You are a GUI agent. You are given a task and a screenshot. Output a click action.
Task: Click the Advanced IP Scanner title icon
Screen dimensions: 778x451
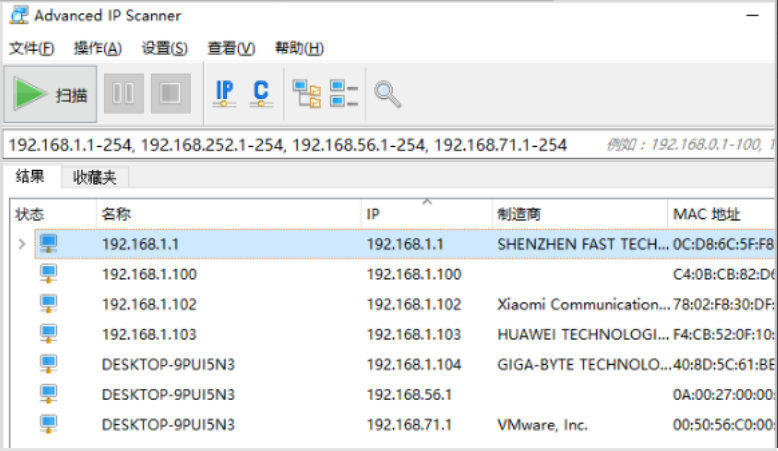(x=18, y=16)
